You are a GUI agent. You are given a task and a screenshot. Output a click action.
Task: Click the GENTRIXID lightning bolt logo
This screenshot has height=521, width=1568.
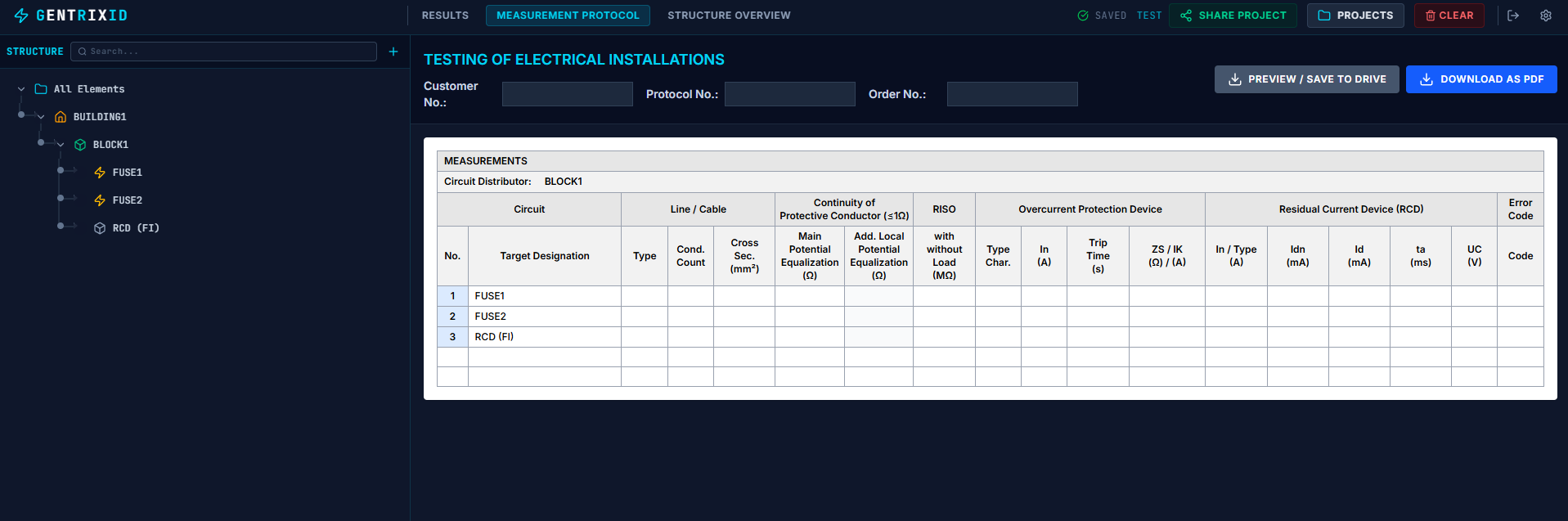(21, 16)
